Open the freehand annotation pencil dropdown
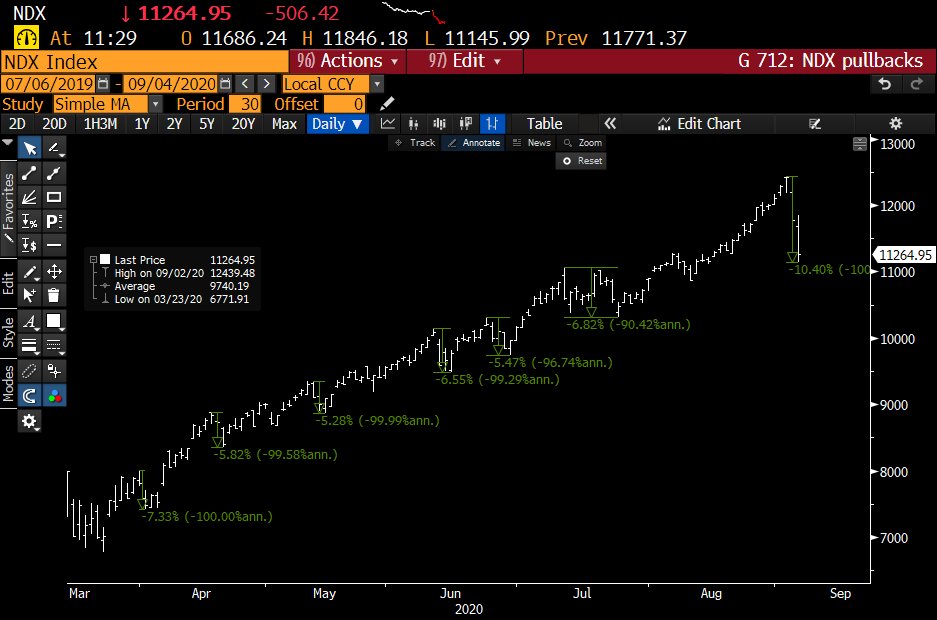The width and height of the screenshot is (937, 620). [54, 148]
